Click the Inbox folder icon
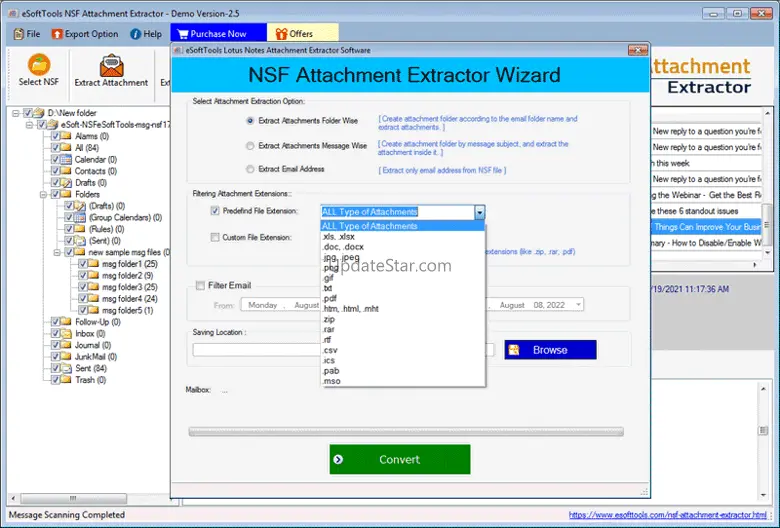The image size is (780, 528). click(66, 333)
